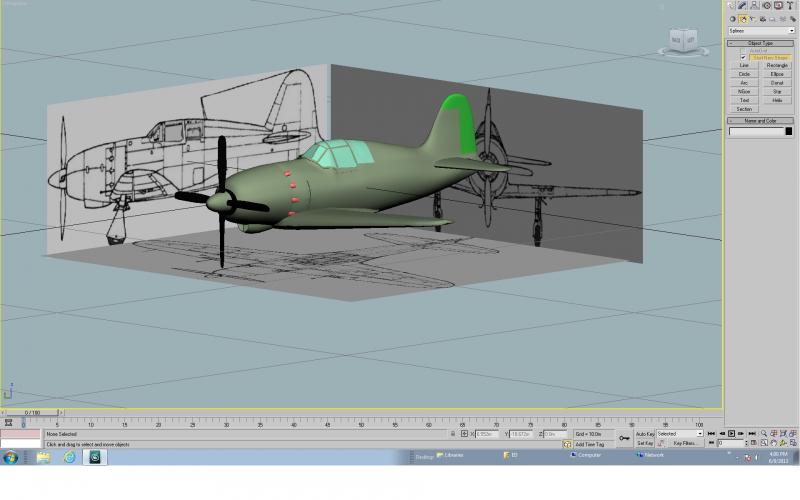The image size is (800, 500).
Task: Open the Modify command panel tab
Action: pyautogui.click(x=742, y=6)
